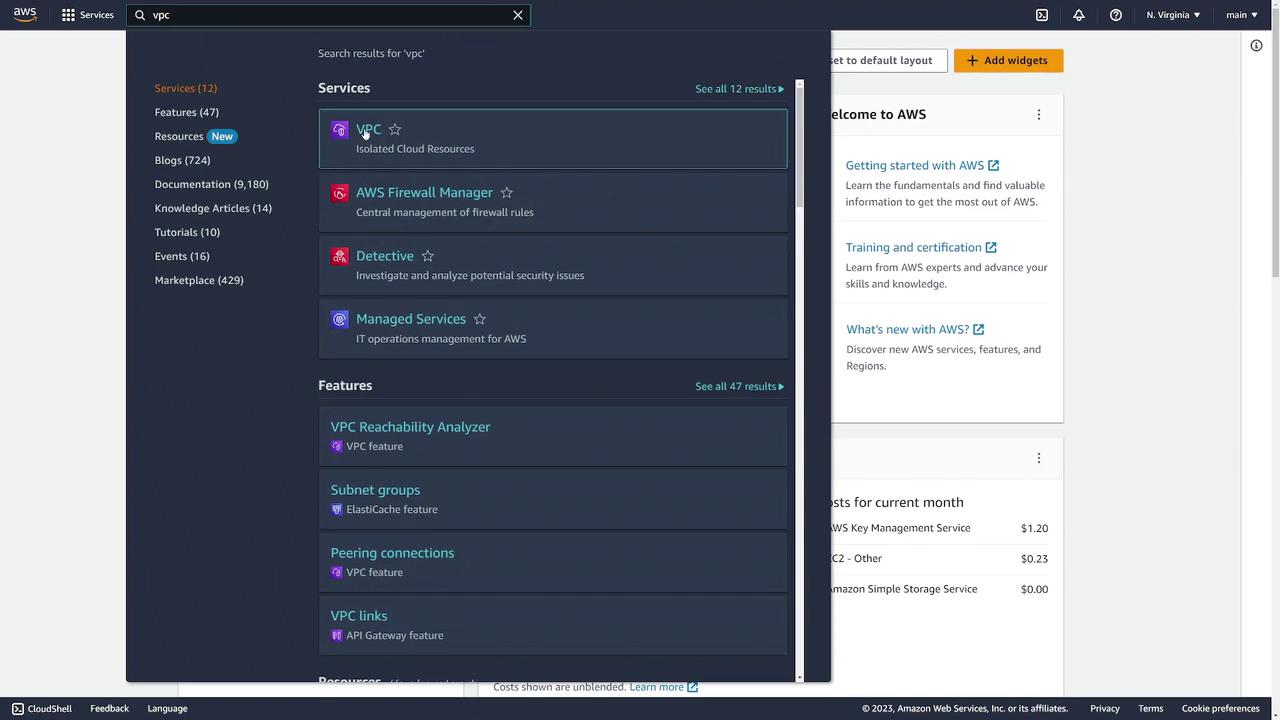Open What's new with AWS link
Image resolution: width=1280 pixels, height=720 pixels.
click(x=915, y=329)
